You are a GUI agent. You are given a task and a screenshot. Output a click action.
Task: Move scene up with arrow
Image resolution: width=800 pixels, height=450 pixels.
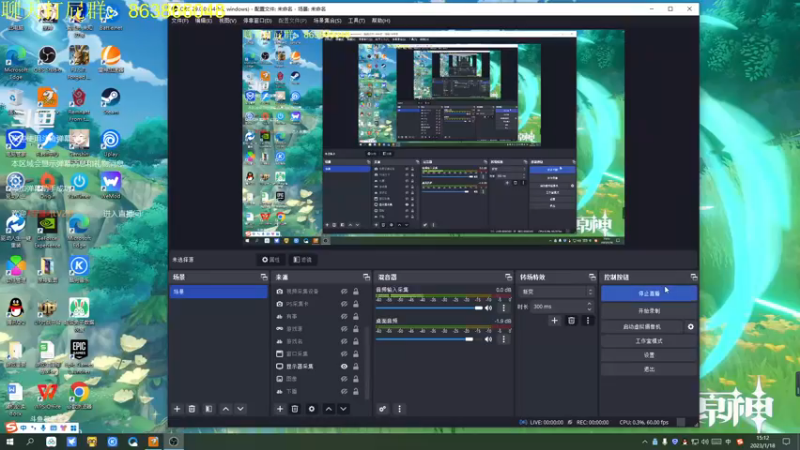point(226,409)
